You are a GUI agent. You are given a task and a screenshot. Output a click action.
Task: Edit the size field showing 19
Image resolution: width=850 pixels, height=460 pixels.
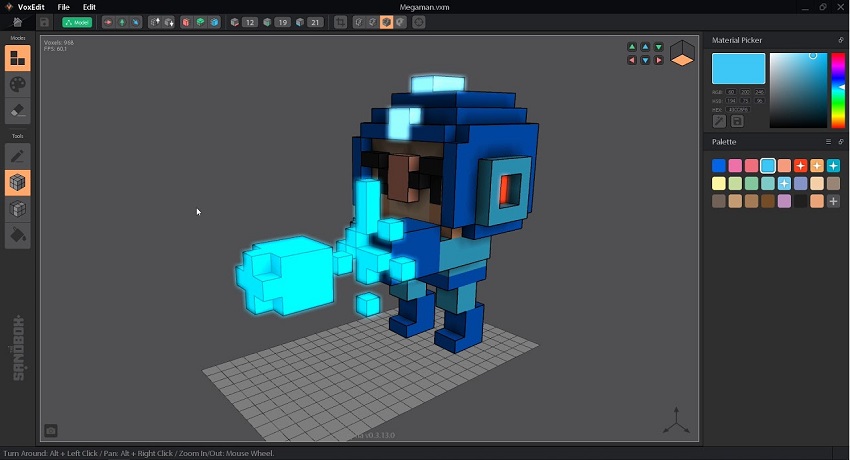click(x=282, y=22)
